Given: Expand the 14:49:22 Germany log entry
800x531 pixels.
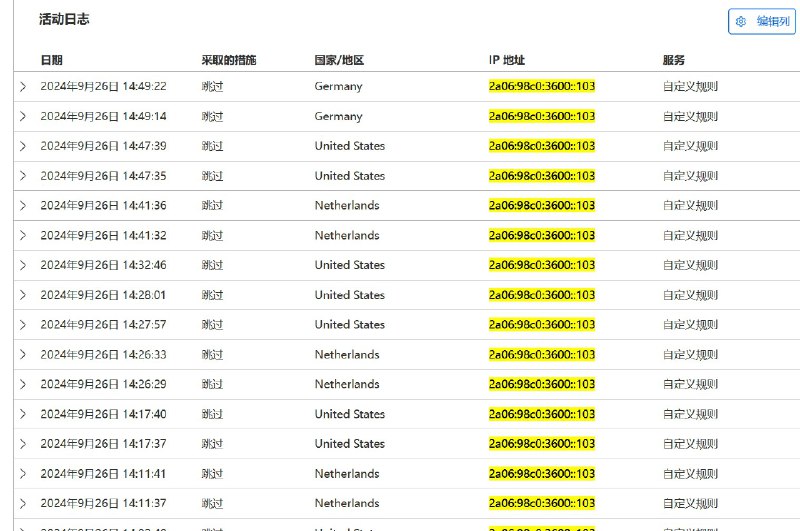Looking at the screenshot, I should click(23, 87).
